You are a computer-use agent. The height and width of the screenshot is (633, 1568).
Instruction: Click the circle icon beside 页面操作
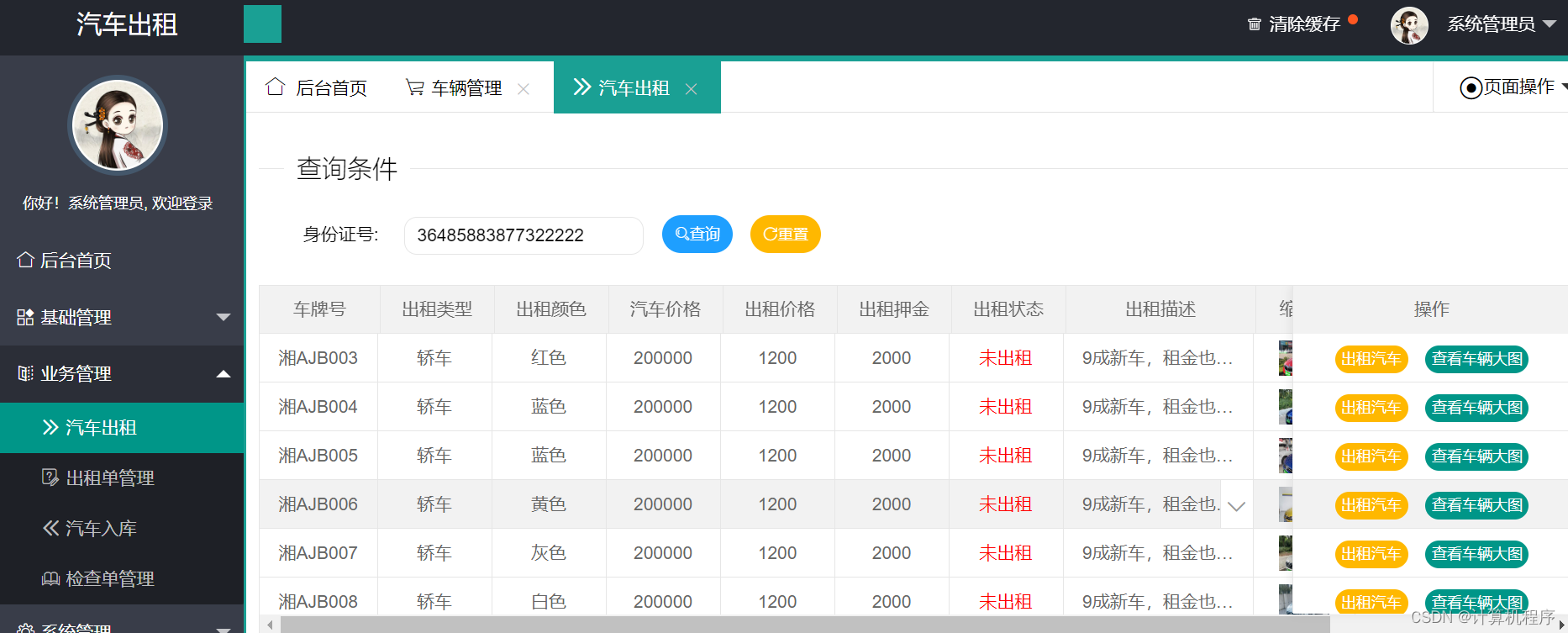tap(1471, 87)
